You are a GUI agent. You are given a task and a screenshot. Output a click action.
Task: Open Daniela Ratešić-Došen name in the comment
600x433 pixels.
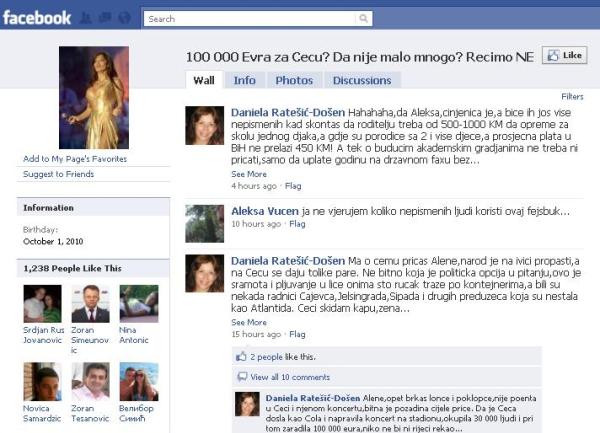point(313,398)
